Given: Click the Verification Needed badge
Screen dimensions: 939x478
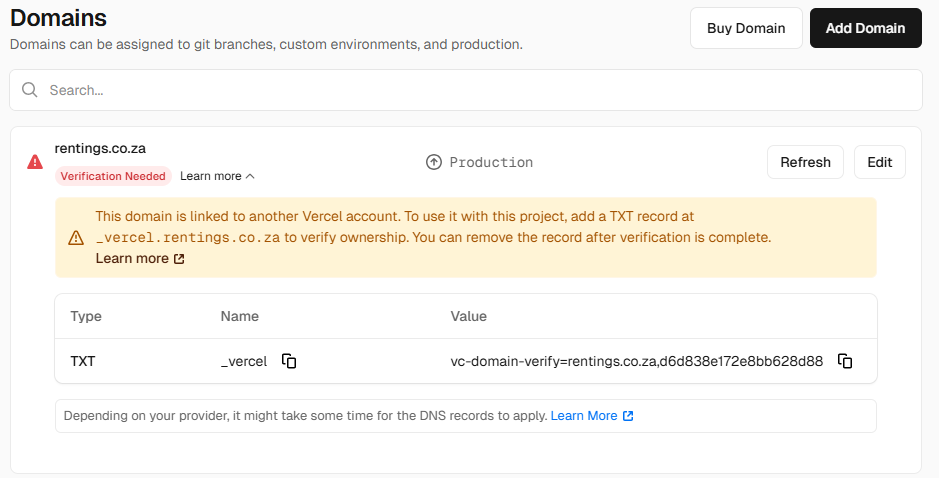Looking at the screenshot, I should (x=113, y=176).
